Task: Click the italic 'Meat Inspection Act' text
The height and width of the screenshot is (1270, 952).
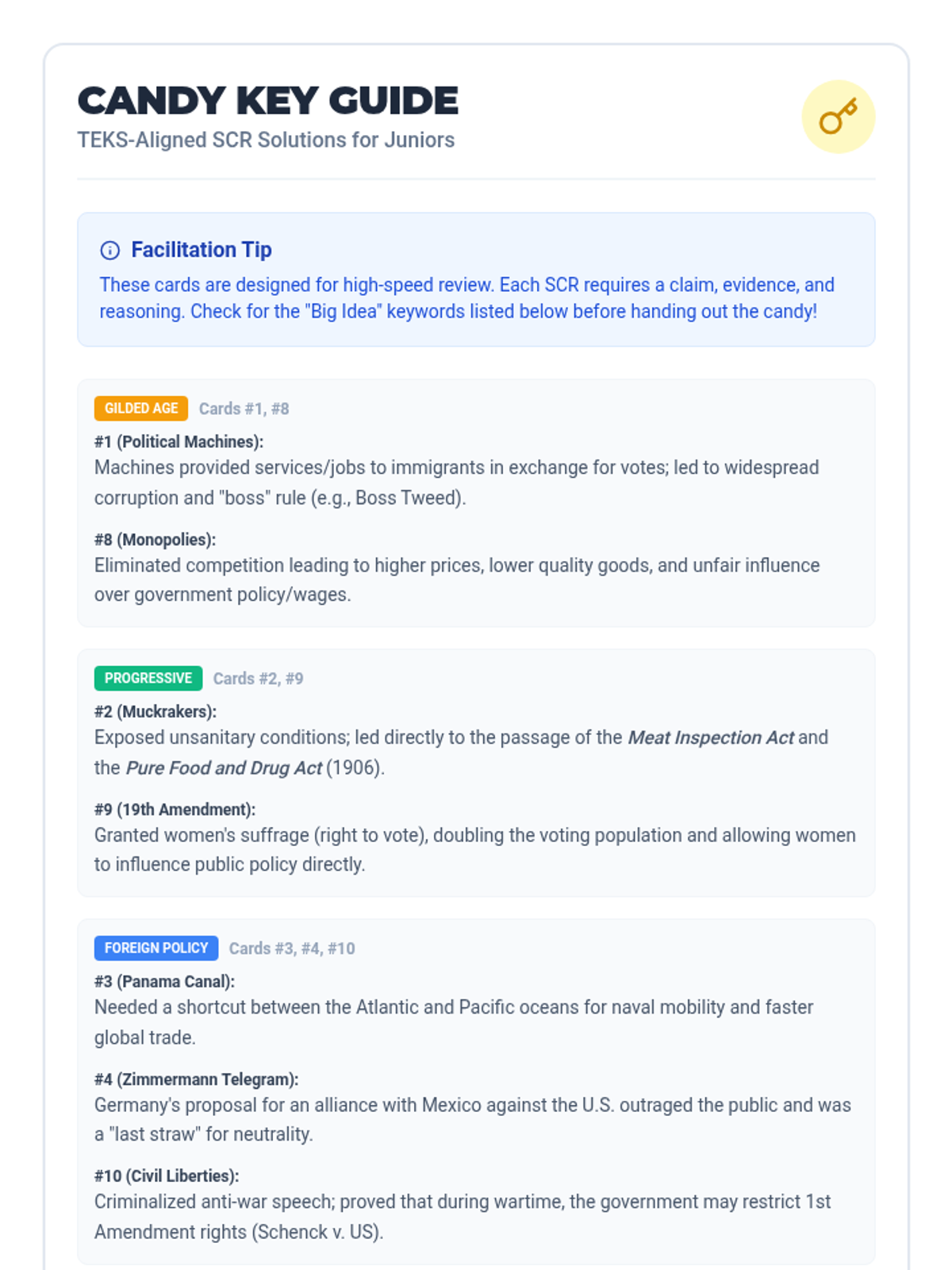Action: click(711, 737)
